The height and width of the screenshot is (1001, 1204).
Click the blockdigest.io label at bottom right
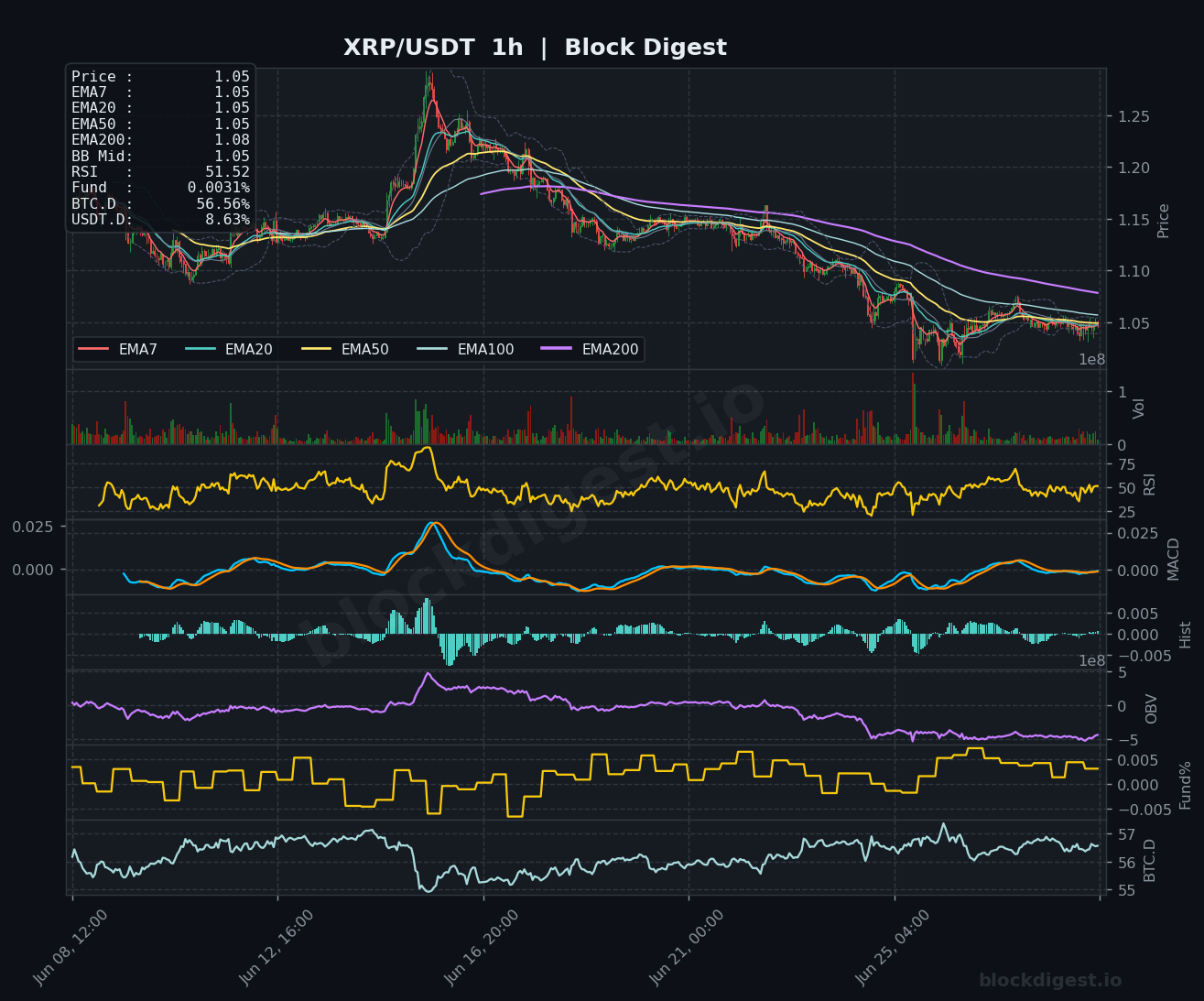point(1050,981)
